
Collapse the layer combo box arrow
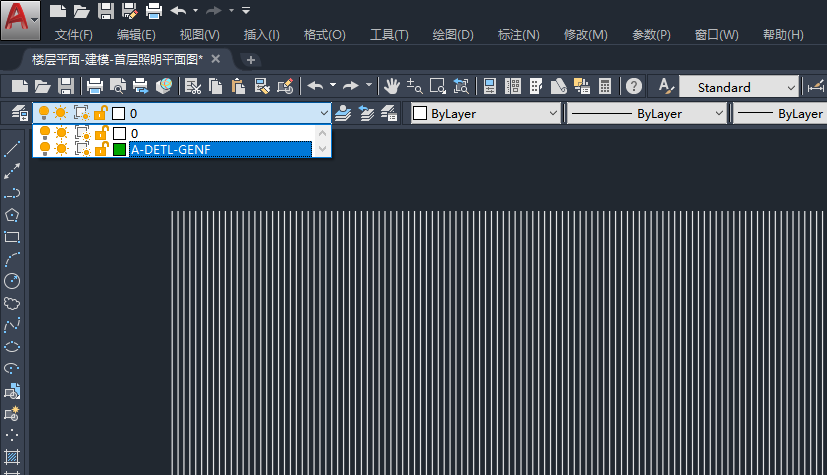tap(324, 113)
